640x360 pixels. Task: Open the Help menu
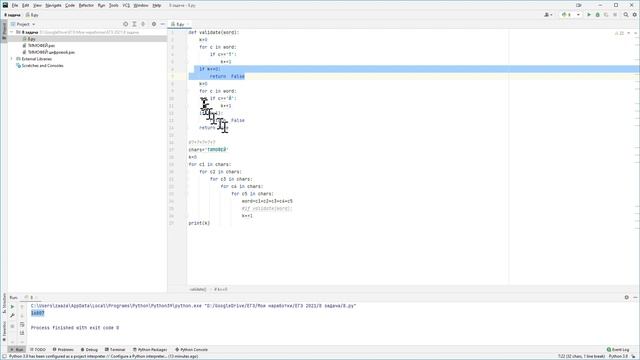tap(157, 5)
